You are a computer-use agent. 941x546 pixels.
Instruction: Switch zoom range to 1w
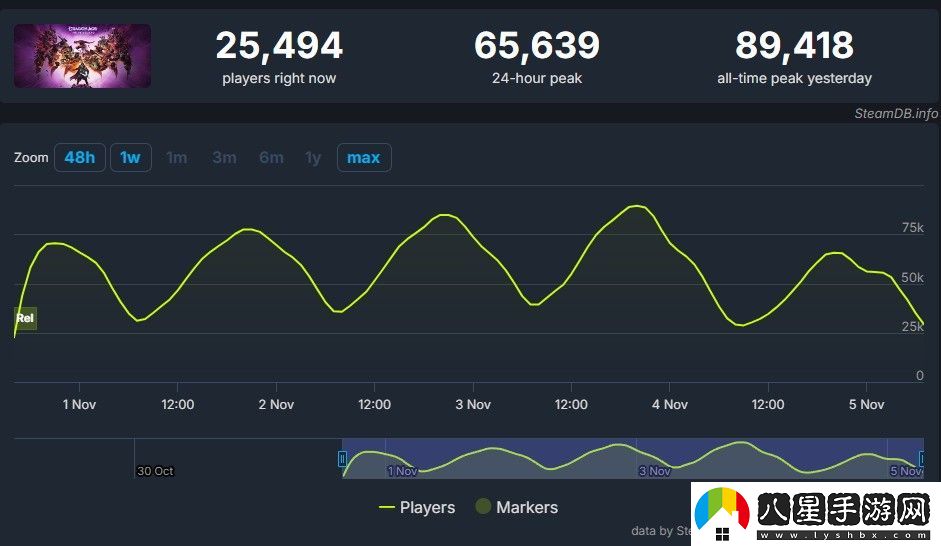click(x=130, y=158)
